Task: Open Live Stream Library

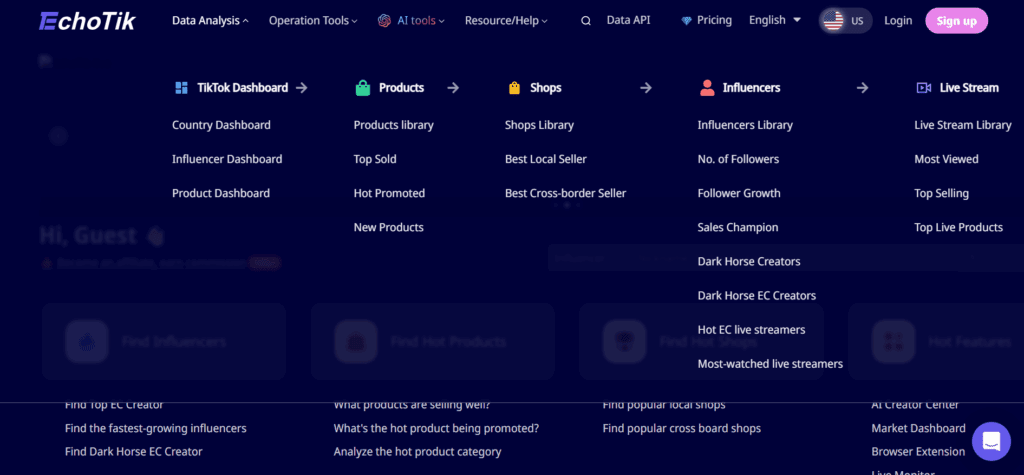Action: (x=963, y=125)
